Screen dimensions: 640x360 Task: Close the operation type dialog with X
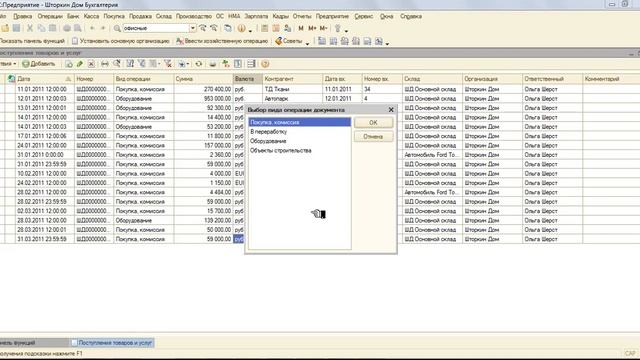pyautogui.click(x=391, y=110)
